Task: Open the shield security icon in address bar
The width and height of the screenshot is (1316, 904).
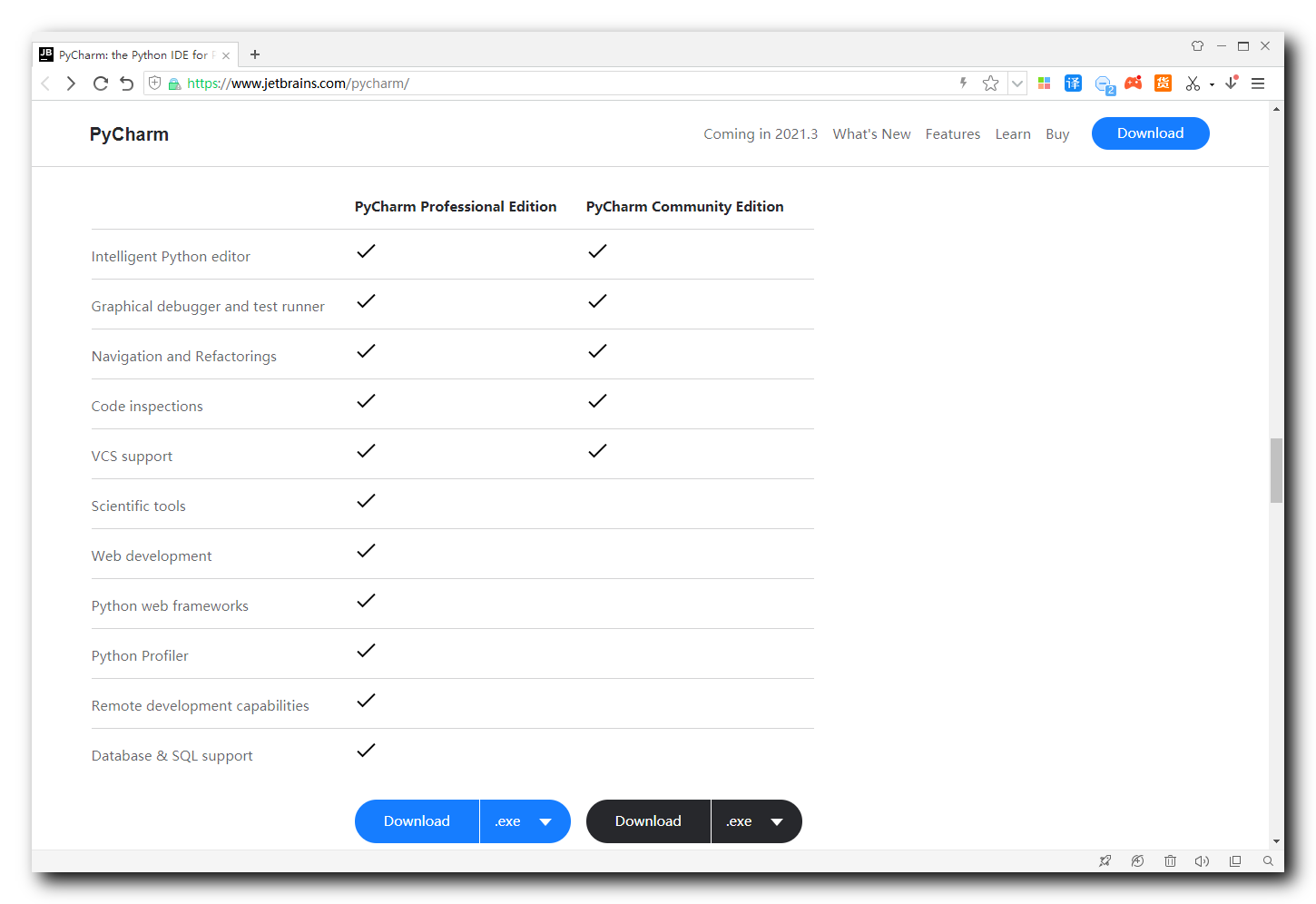Action: coord(155,84)
